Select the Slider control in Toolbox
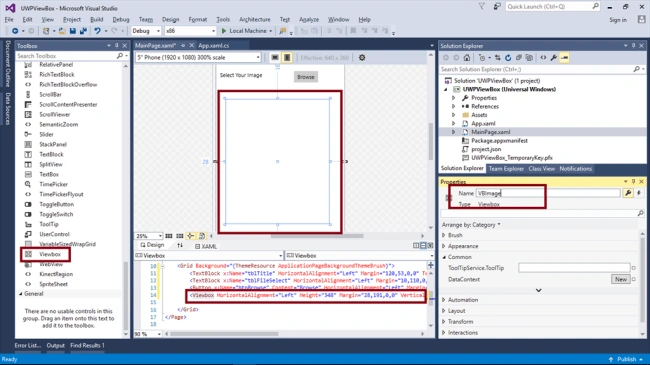This screenshot has height=365, width=650. coord(46,134)
